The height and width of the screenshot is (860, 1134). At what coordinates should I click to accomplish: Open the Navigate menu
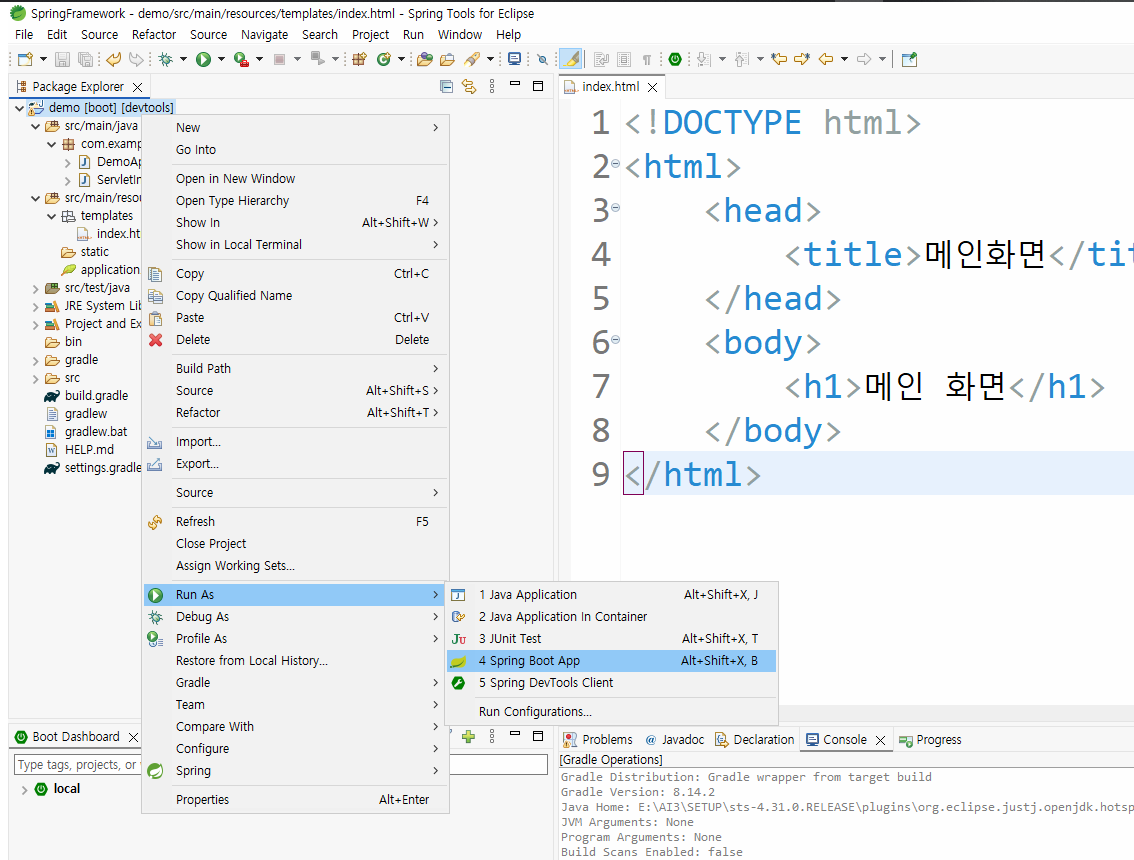click(x=265, y=35)
